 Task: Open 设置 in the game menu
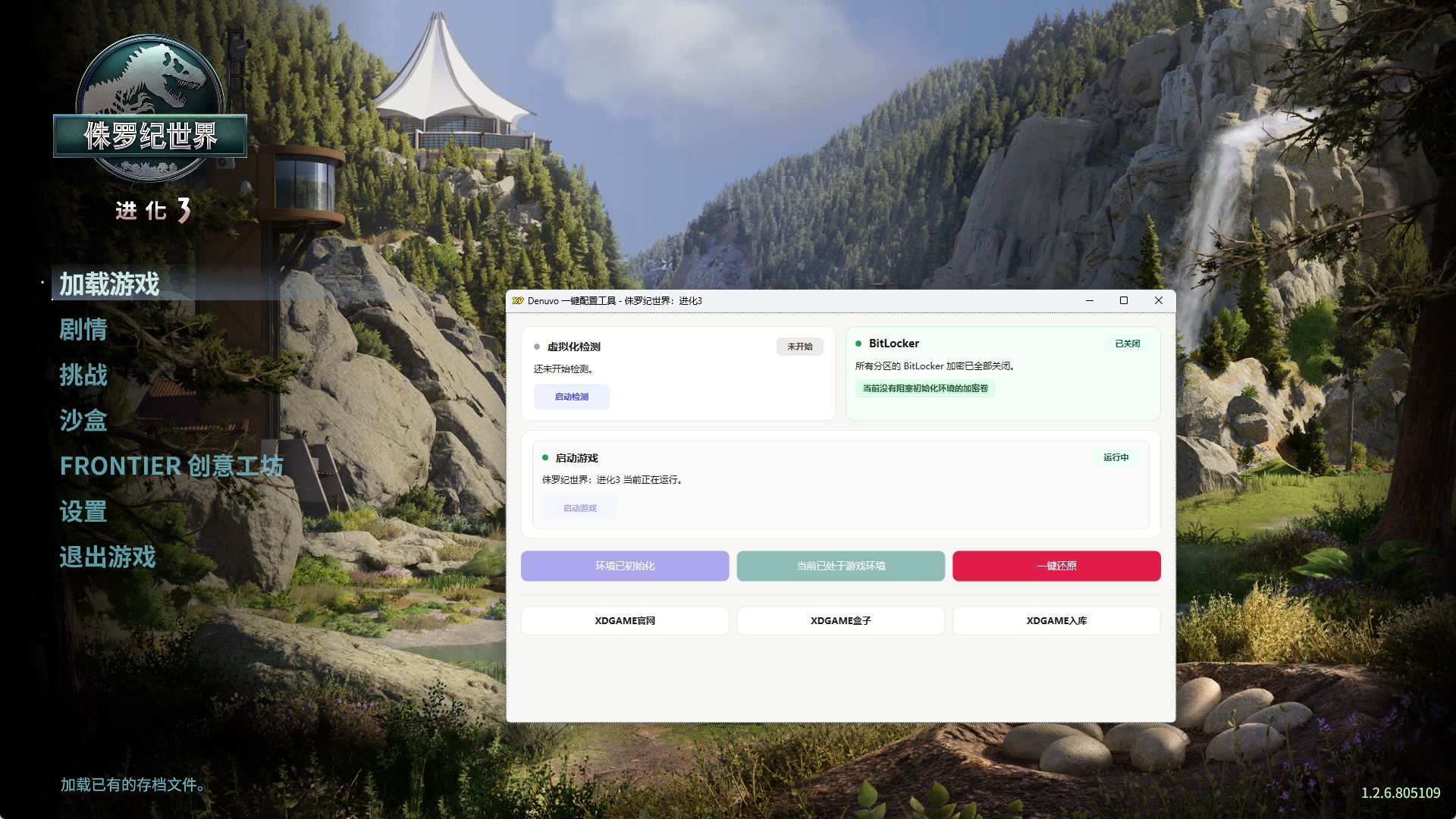point(83,511)
